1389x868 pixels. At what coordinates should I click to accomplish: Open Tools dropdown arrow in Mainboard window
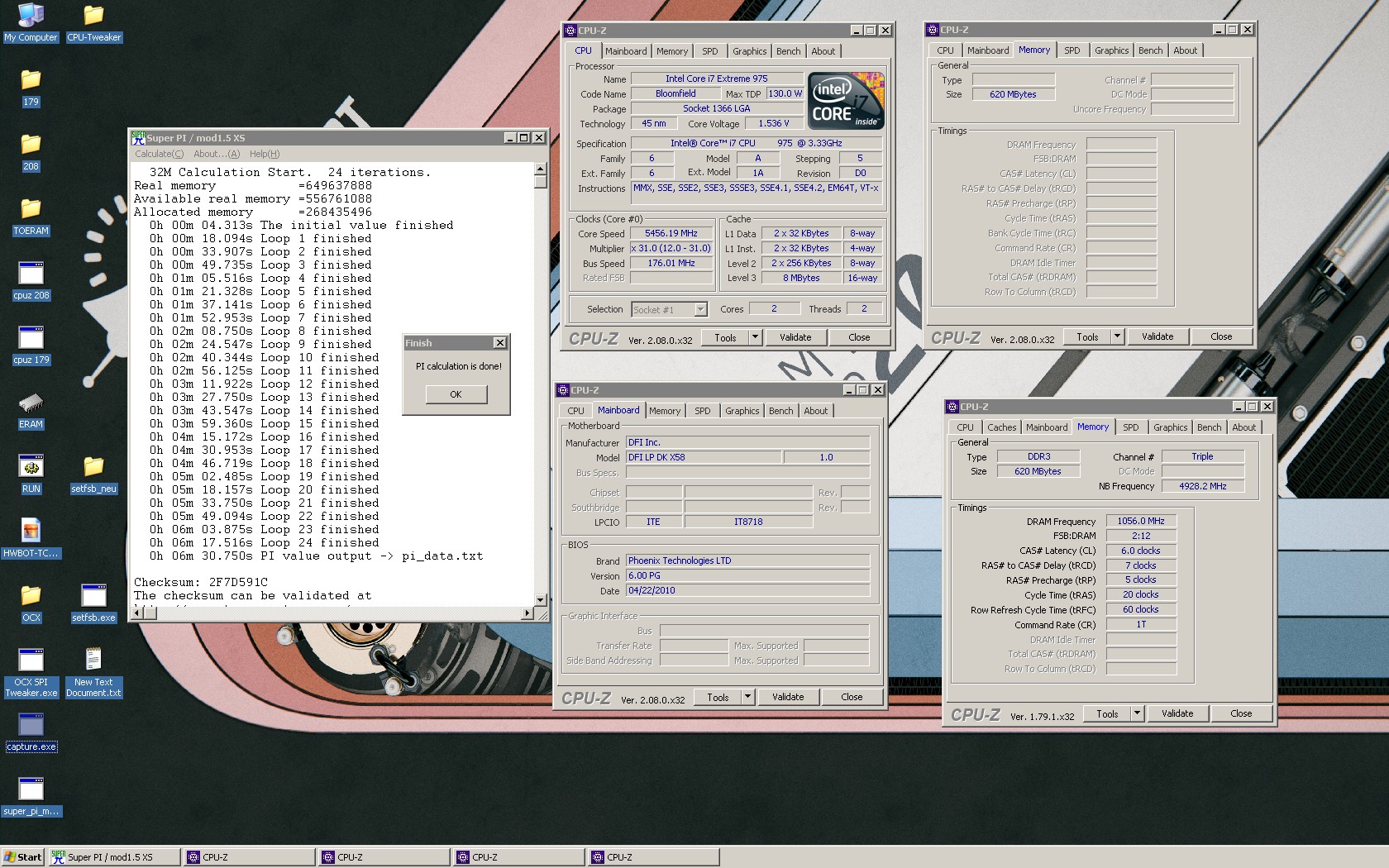pos(747,697)
